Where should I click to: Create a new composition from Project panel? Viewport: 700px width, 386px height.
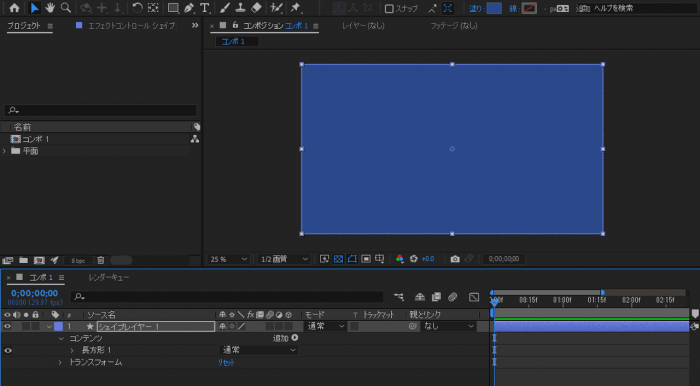tap(39, 260)
